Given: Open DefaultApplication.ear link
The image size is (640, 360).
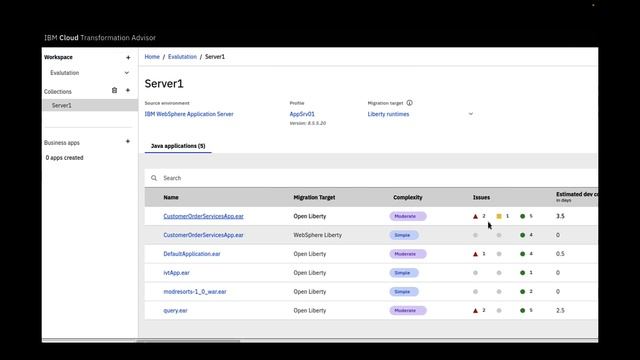Looking at the screenshot, I should click(192, 254).
